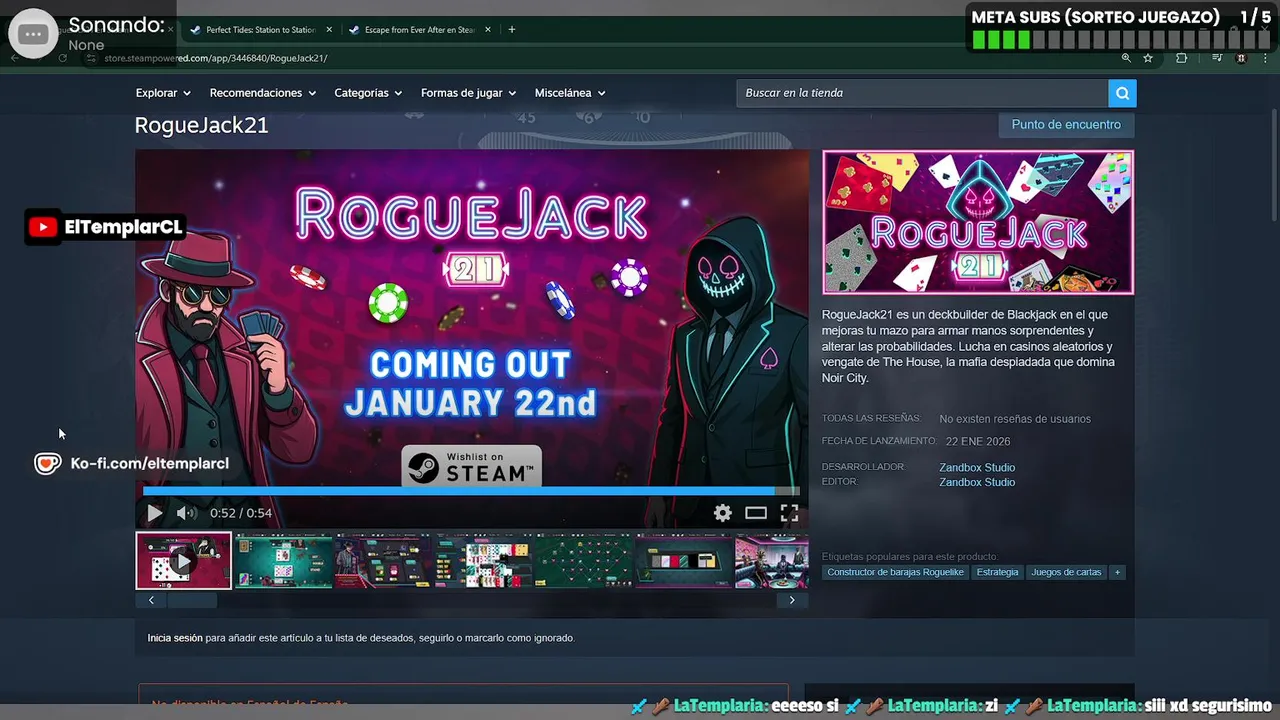
Task: Click the browser zoom magnifier icon
Action: click(1127, 58)
